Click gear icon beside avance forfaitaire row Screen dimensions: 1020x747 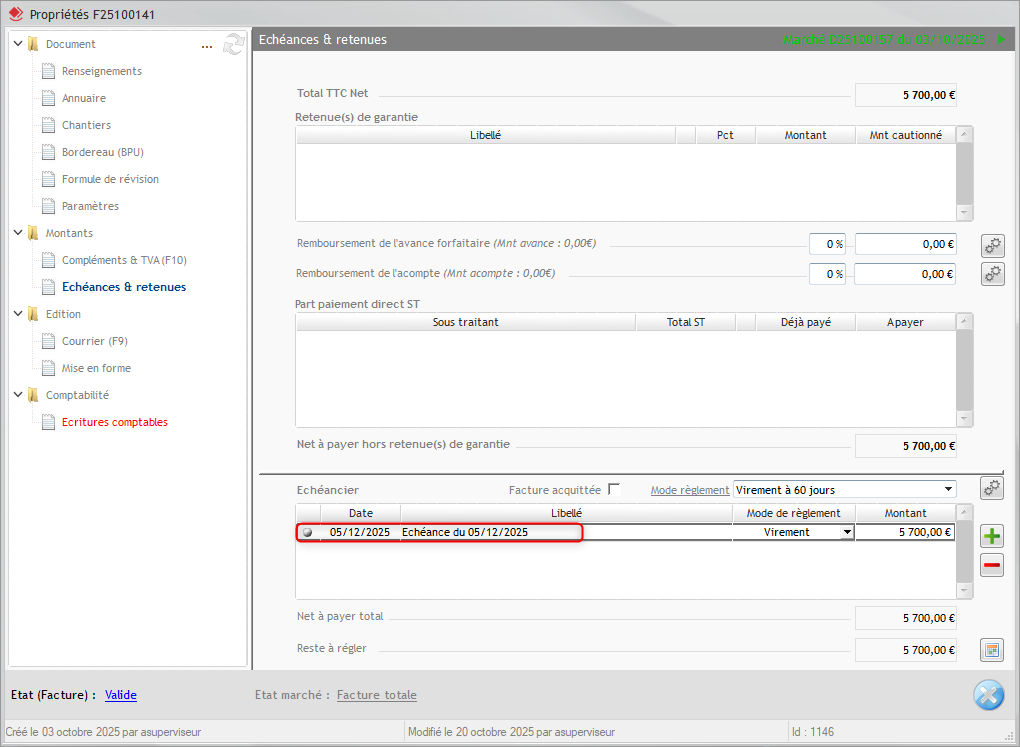pyautogui.click(x=992, y=245)
